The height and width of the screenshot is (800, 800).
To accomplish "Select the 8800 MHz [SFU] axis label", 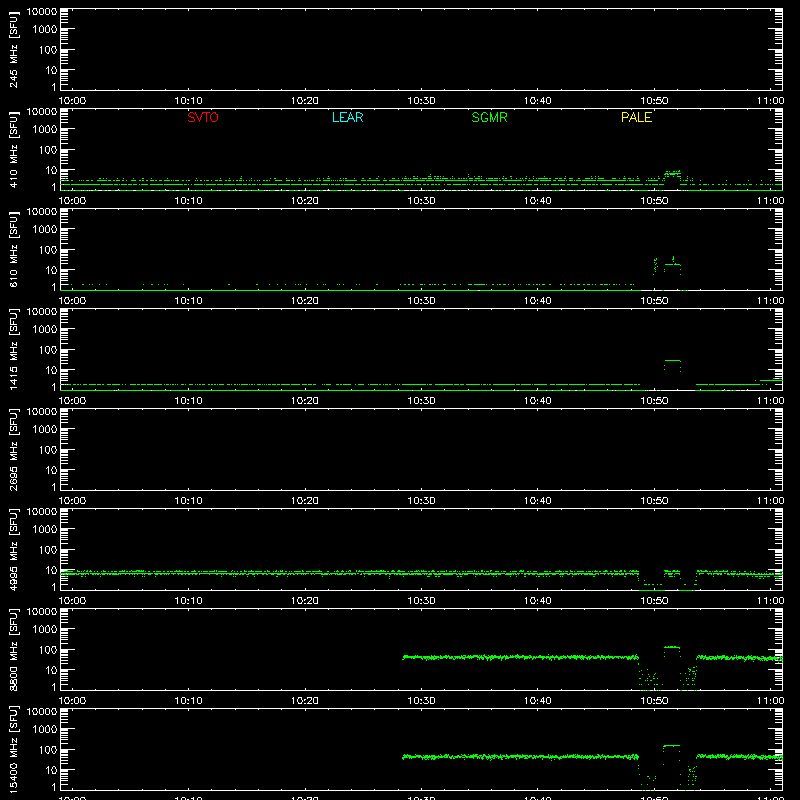I will pos(13,649).
